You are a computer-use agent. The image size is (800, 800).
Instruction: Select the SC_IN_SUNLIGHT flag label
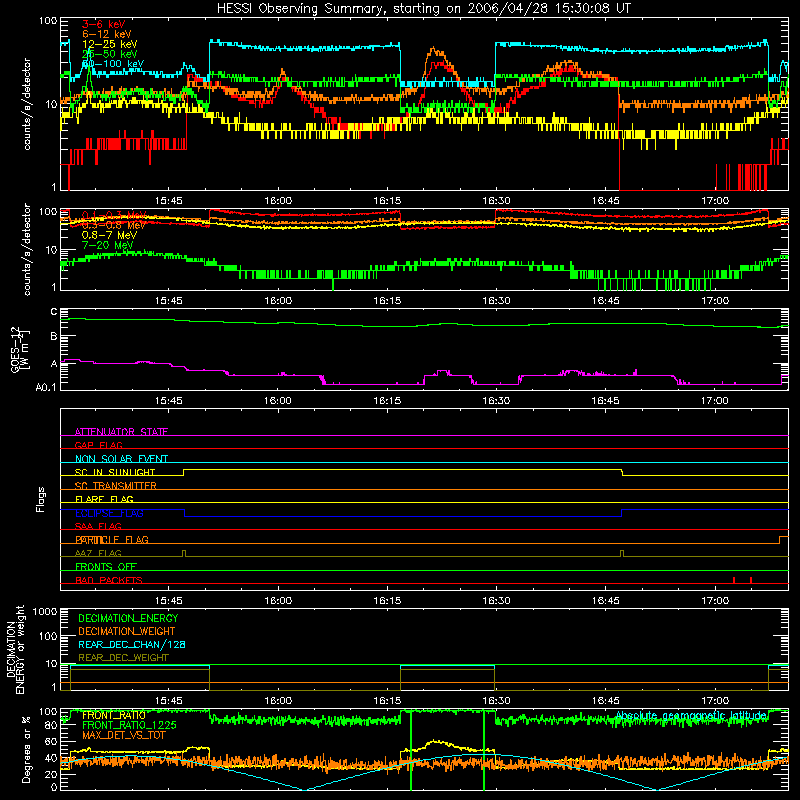[115, 472]
